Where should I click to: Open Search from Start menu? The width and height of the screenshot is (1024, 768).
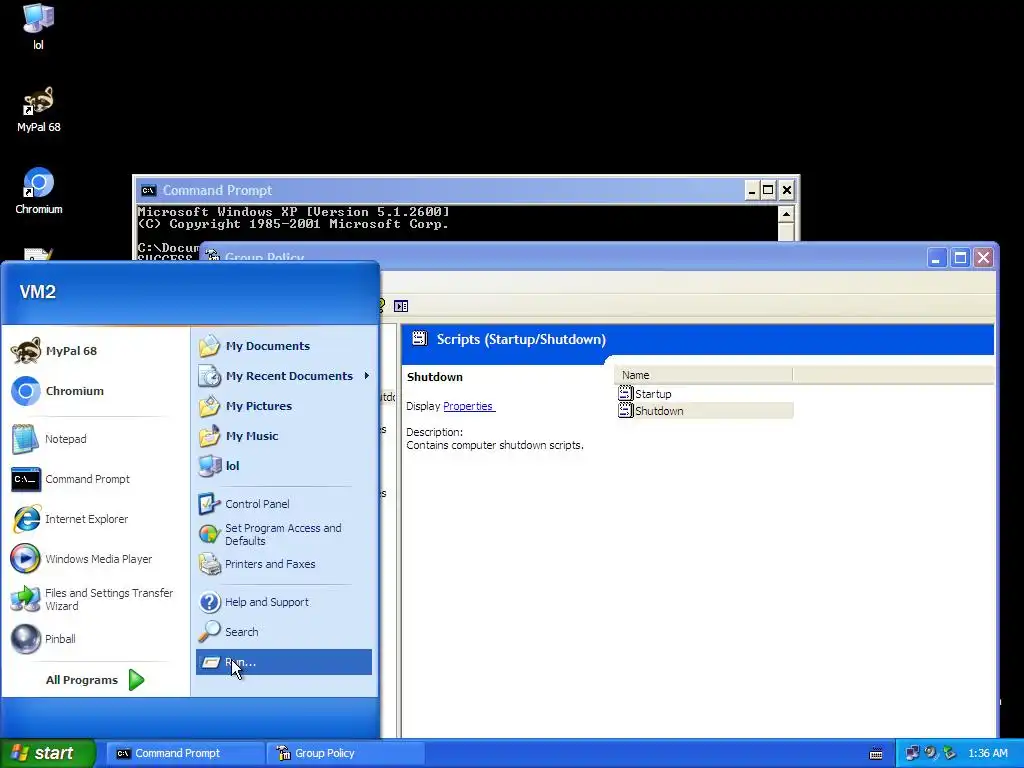[283, 632]
